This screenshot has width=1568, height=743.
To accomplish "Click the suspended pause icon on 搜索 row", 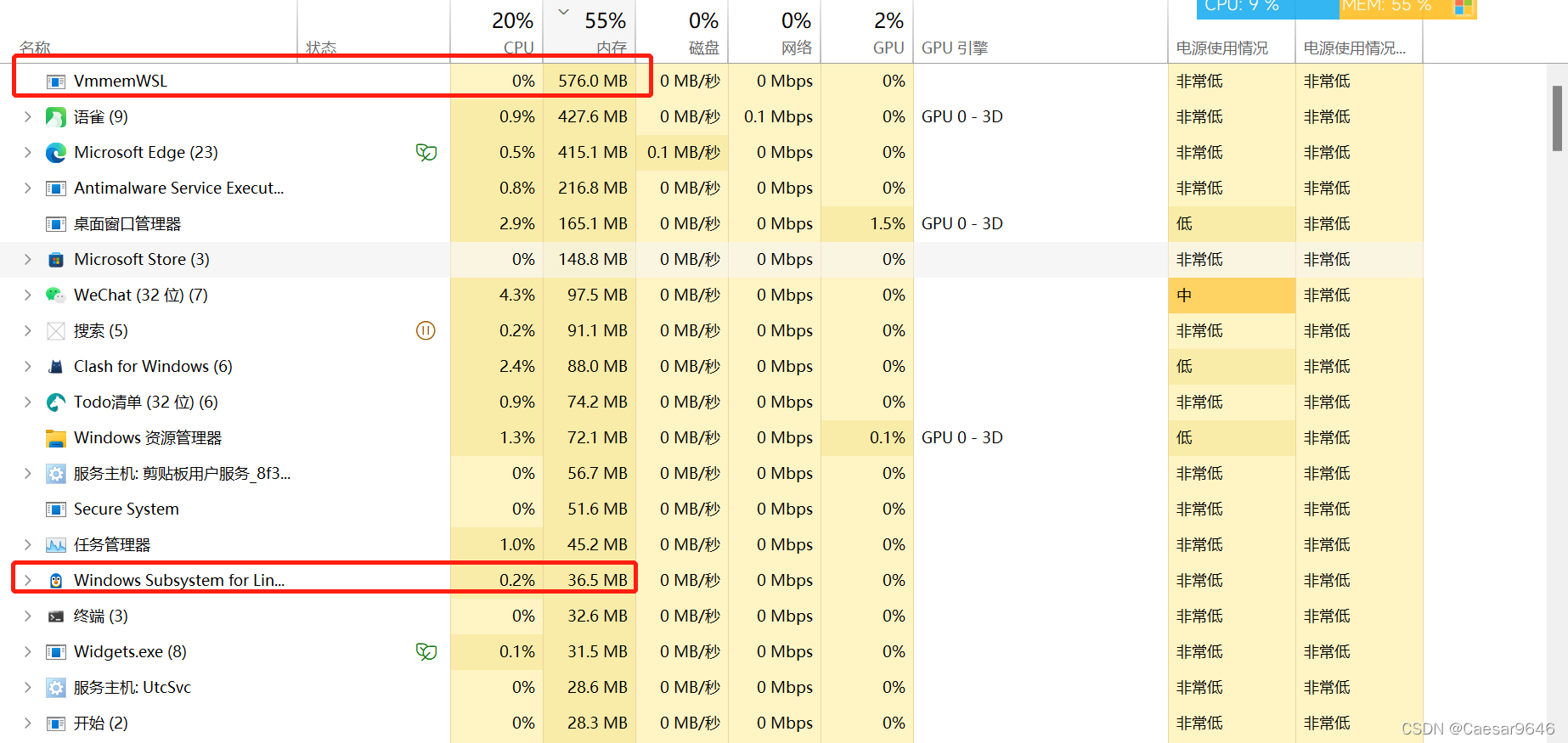I will [426, 330].
